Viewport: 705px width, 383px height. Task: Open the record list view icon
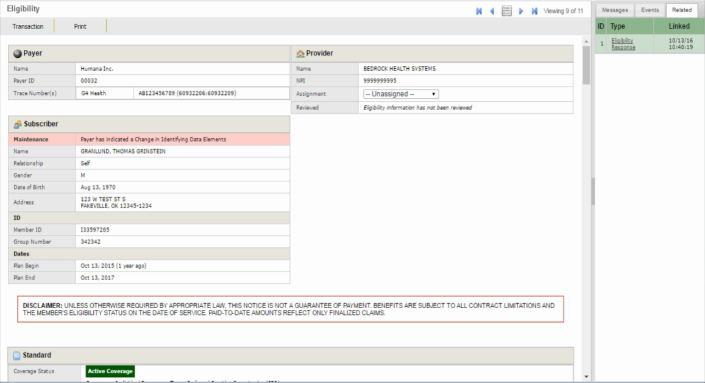506,11
